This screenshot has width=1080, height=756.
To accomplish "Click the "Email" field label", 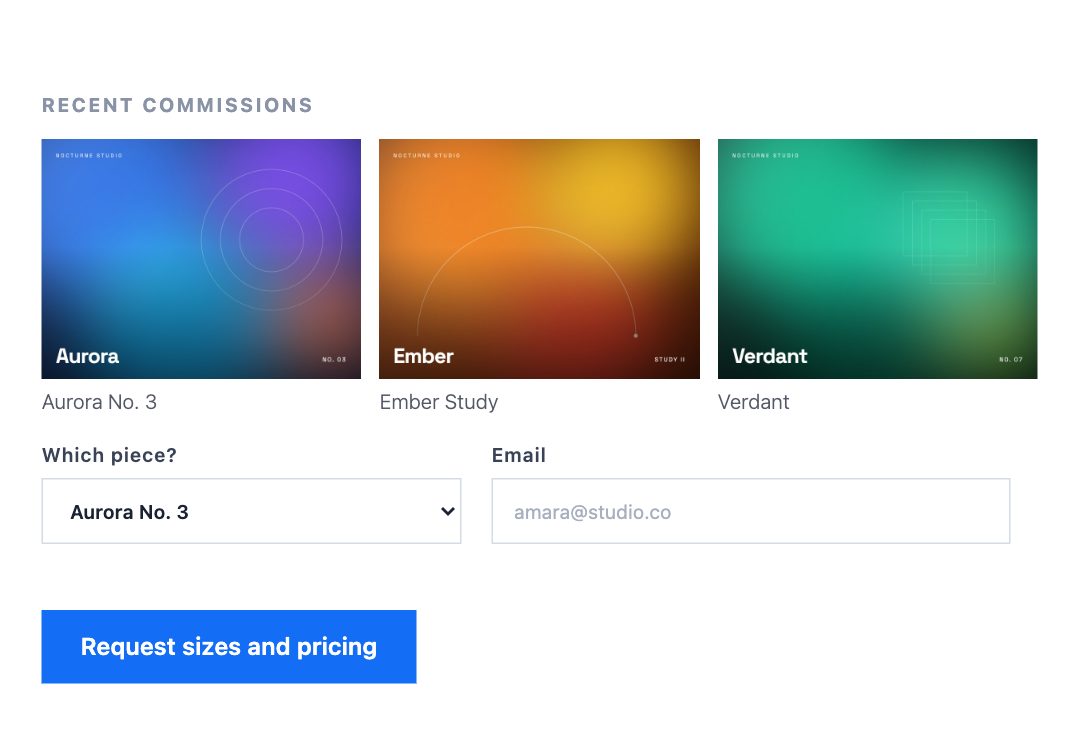I will pos(519,455).
